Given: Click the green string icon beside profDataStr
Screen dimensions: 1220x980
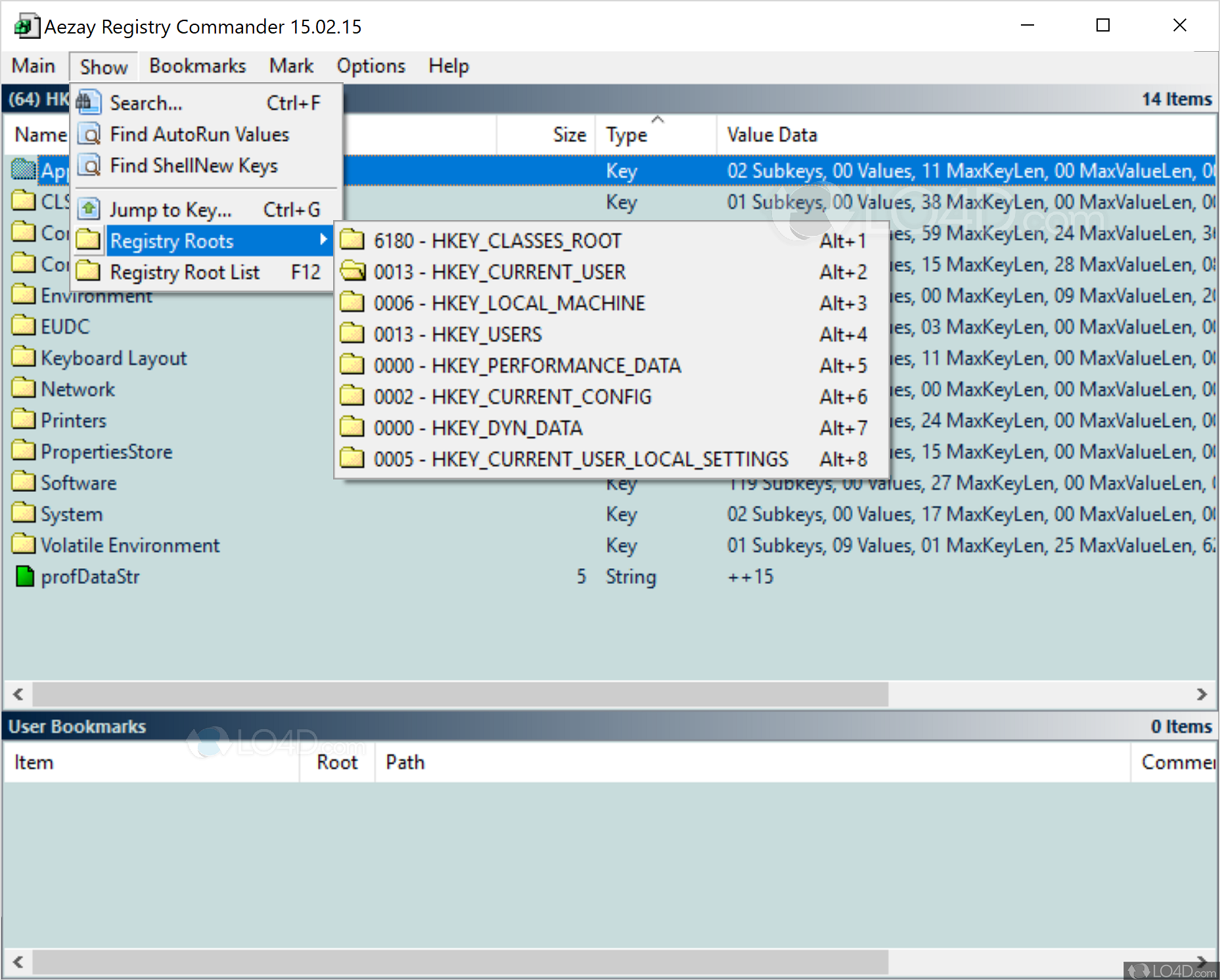Looking at the screenshot, I should [24, 577].
